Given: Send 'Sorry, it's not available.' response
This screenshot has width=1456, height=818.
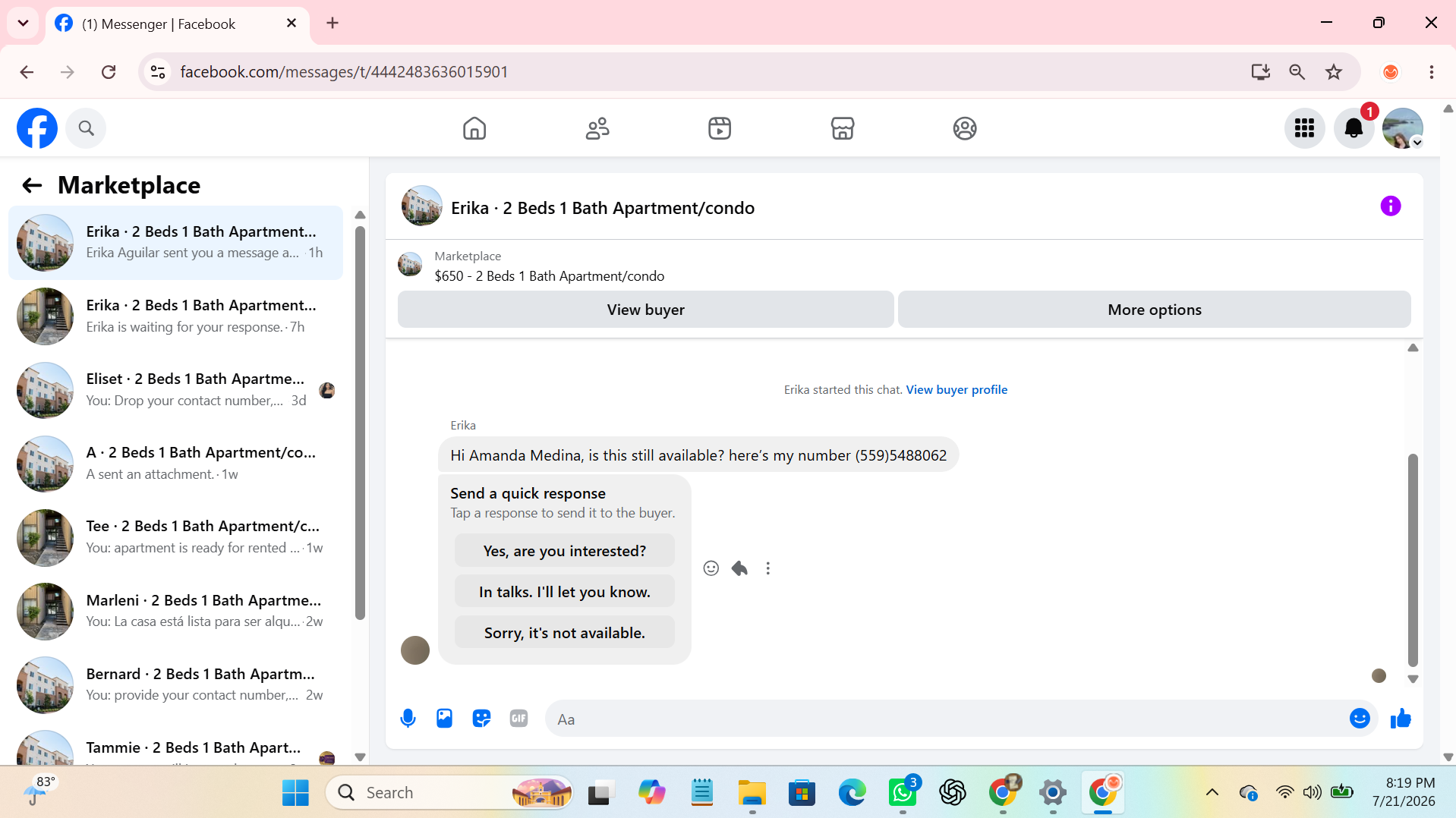Looking at the screenshot, I should pos(565,633).
